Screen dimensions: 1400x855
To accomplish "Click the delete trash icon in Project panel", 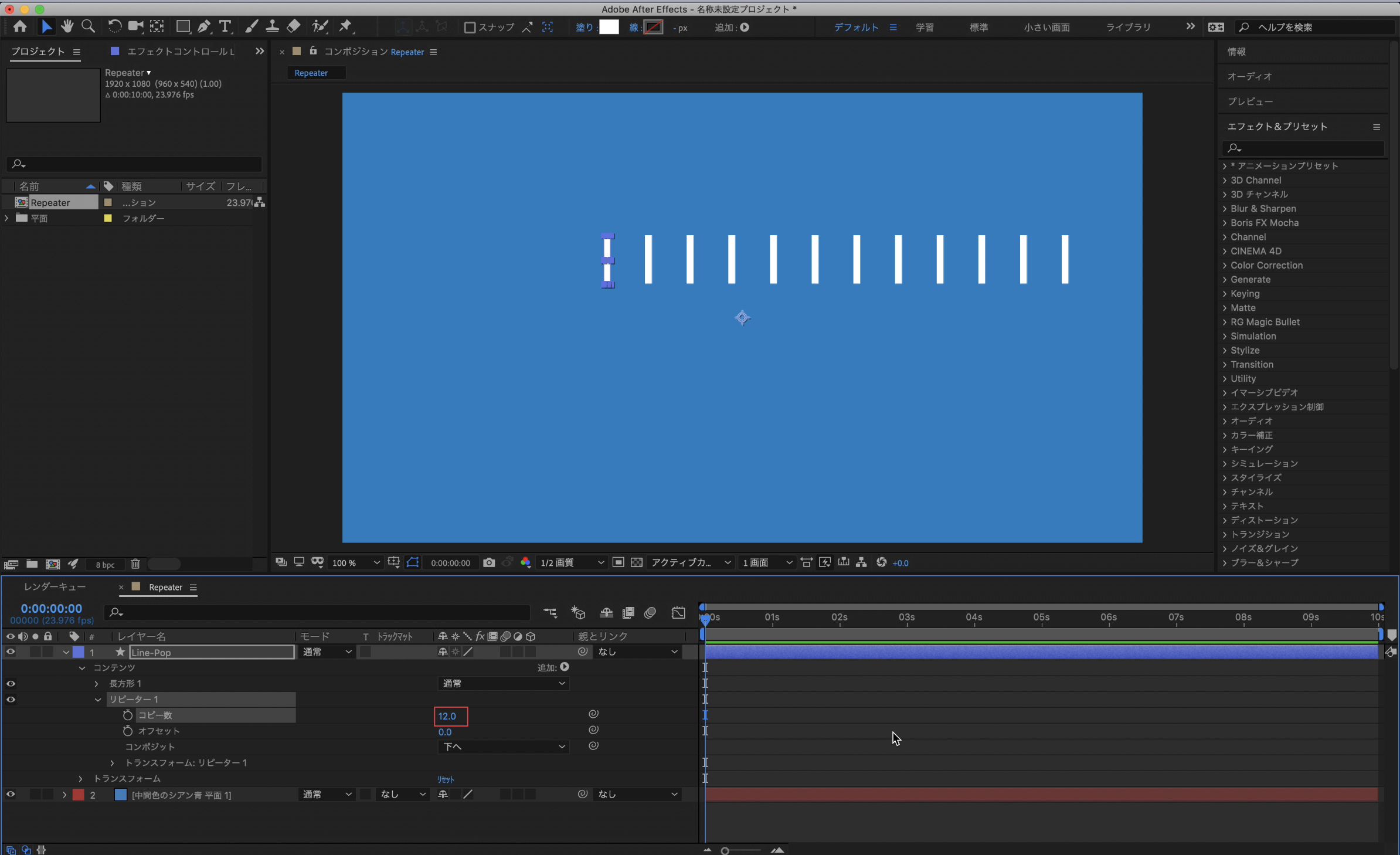I will (135, 564).
